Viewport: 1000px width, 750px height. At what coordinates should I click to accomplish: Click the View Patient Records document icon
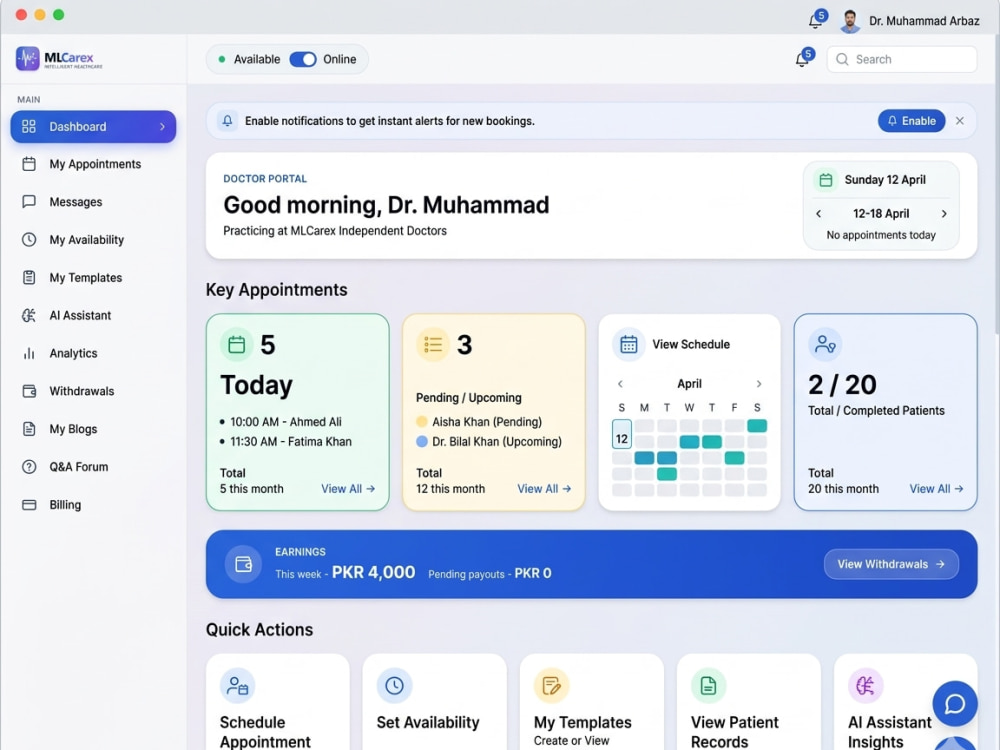(x=708, y=686)
